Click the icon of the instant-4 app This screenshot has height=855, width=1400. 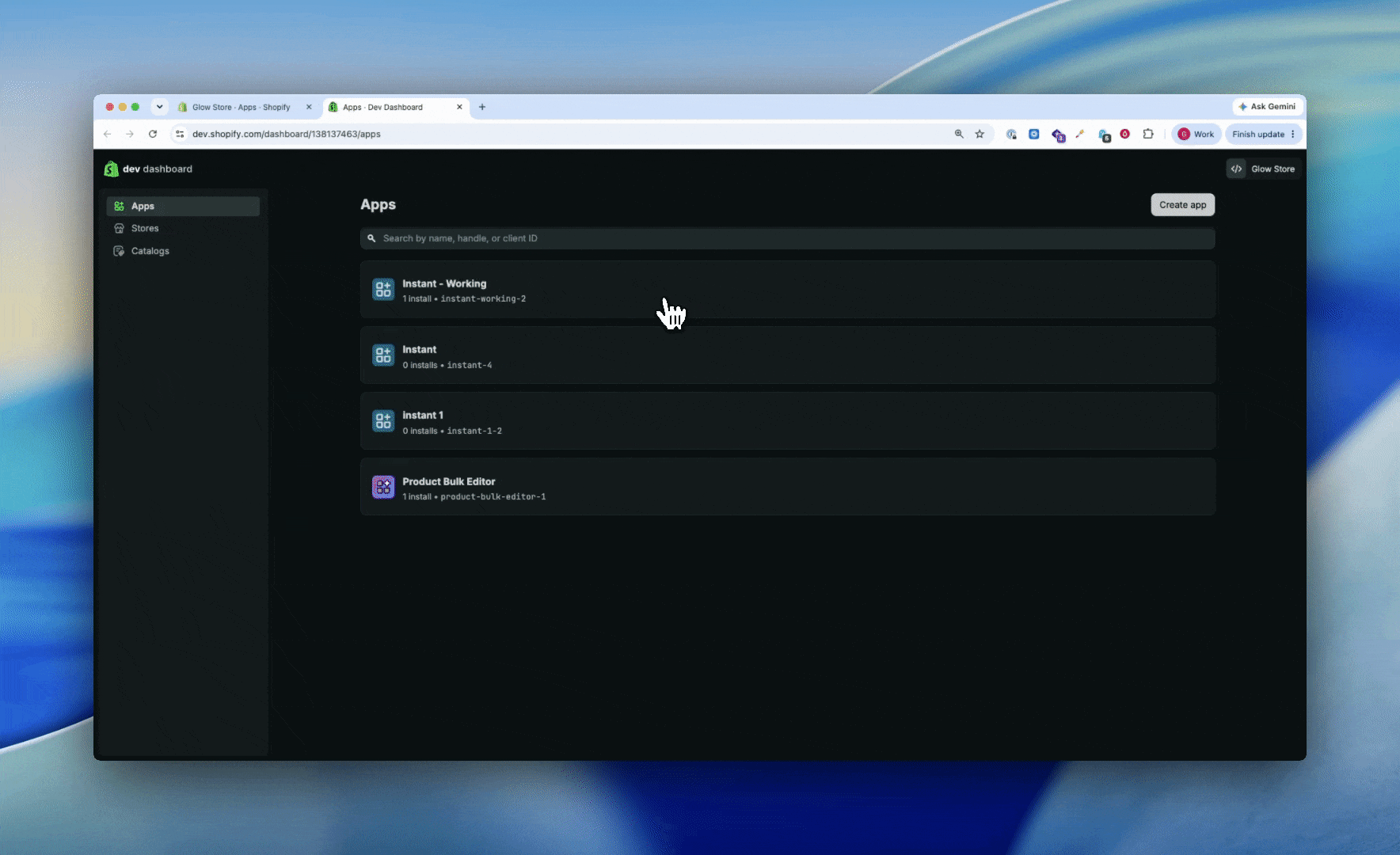pos(383,355)
